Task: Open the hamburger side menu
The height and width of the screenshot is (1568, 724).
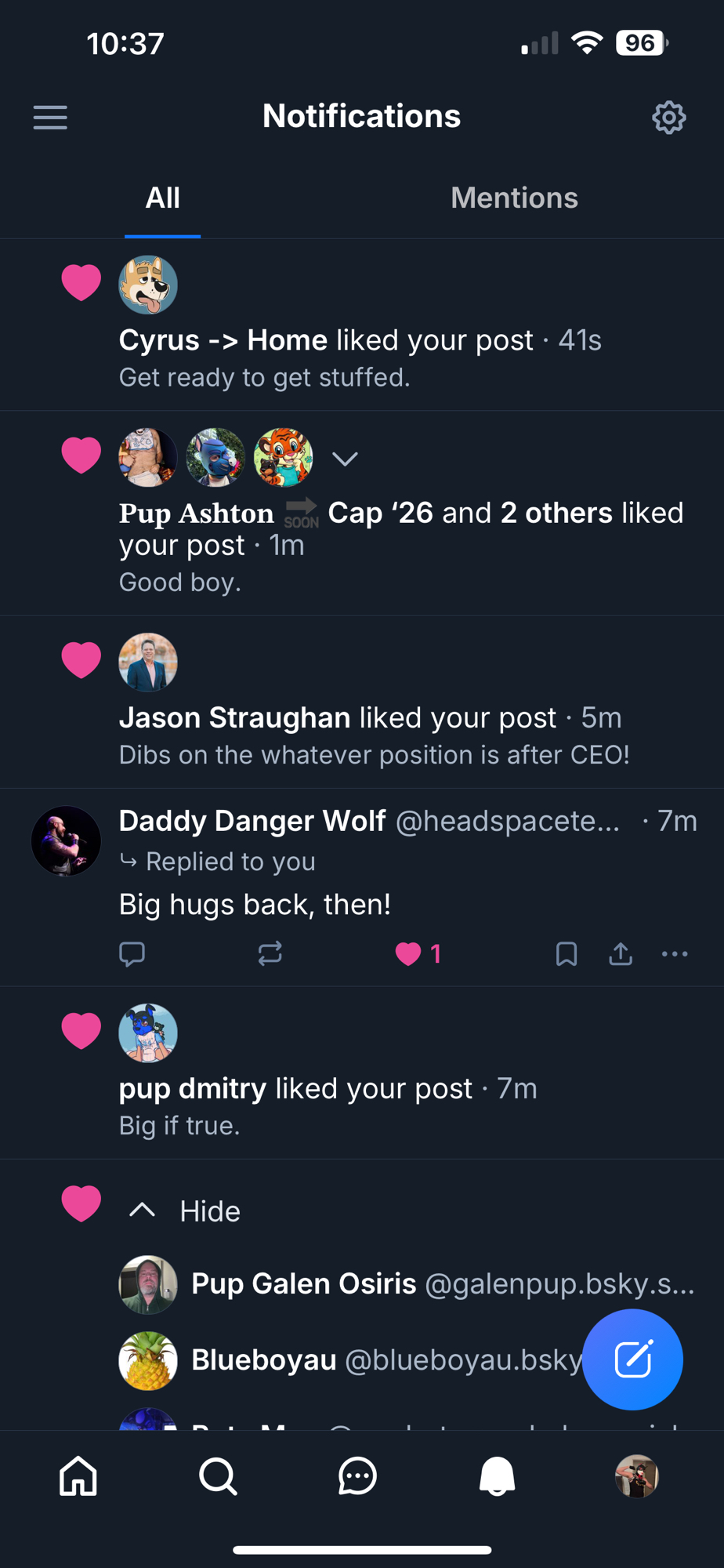Action: (x=50, y=118)
